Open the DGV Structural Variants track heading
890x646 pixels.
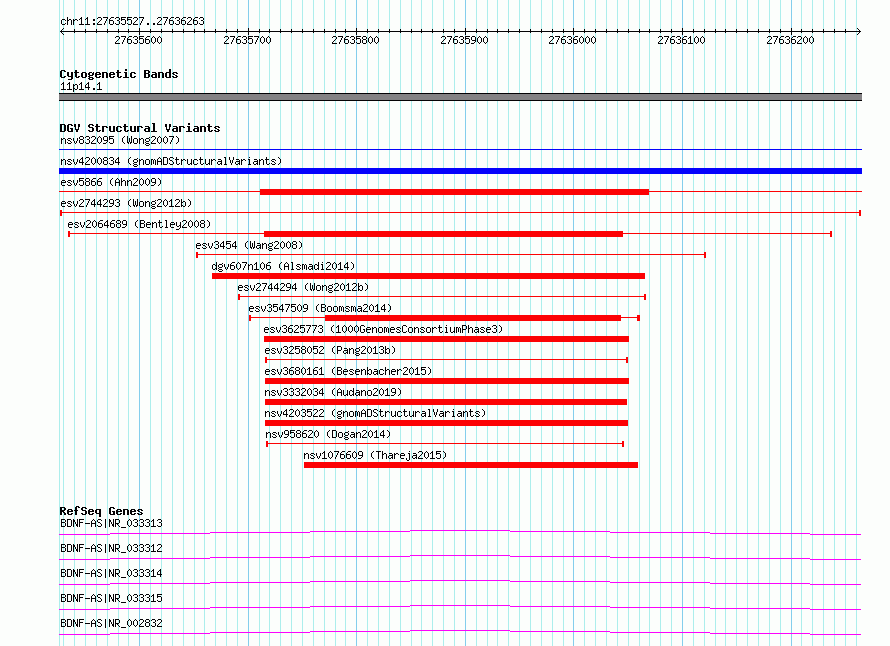coord(140,128)
